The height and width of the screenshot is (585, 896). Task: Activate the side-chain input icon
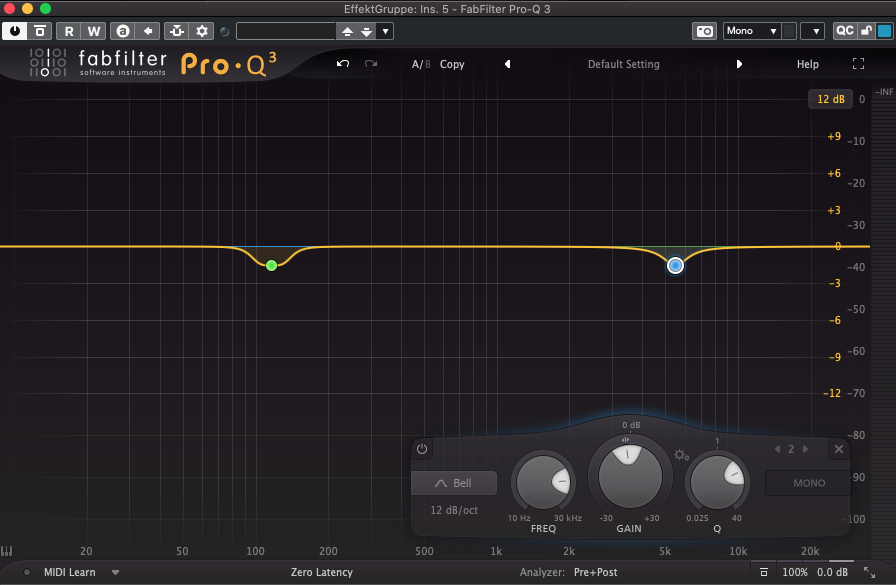177,31
